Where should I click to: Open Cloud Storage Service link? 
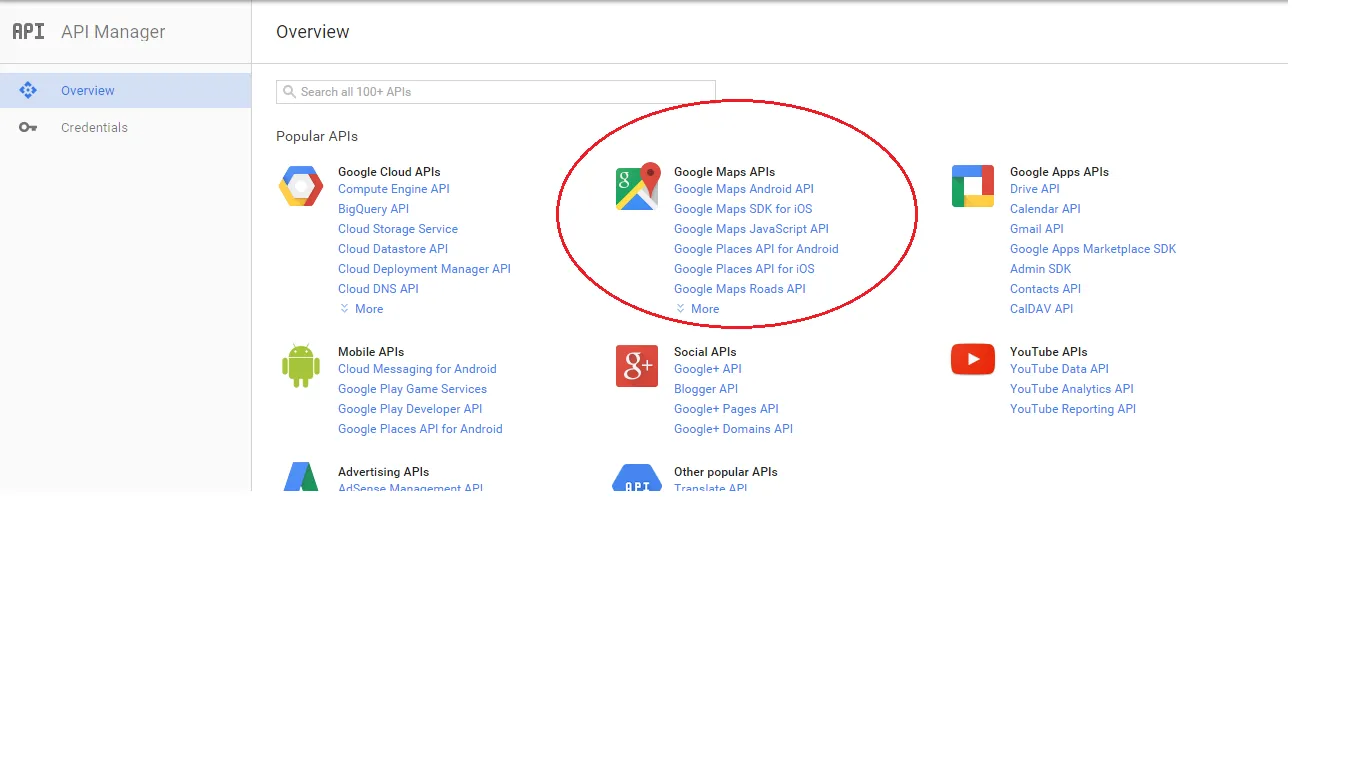(x=398, y=229)
